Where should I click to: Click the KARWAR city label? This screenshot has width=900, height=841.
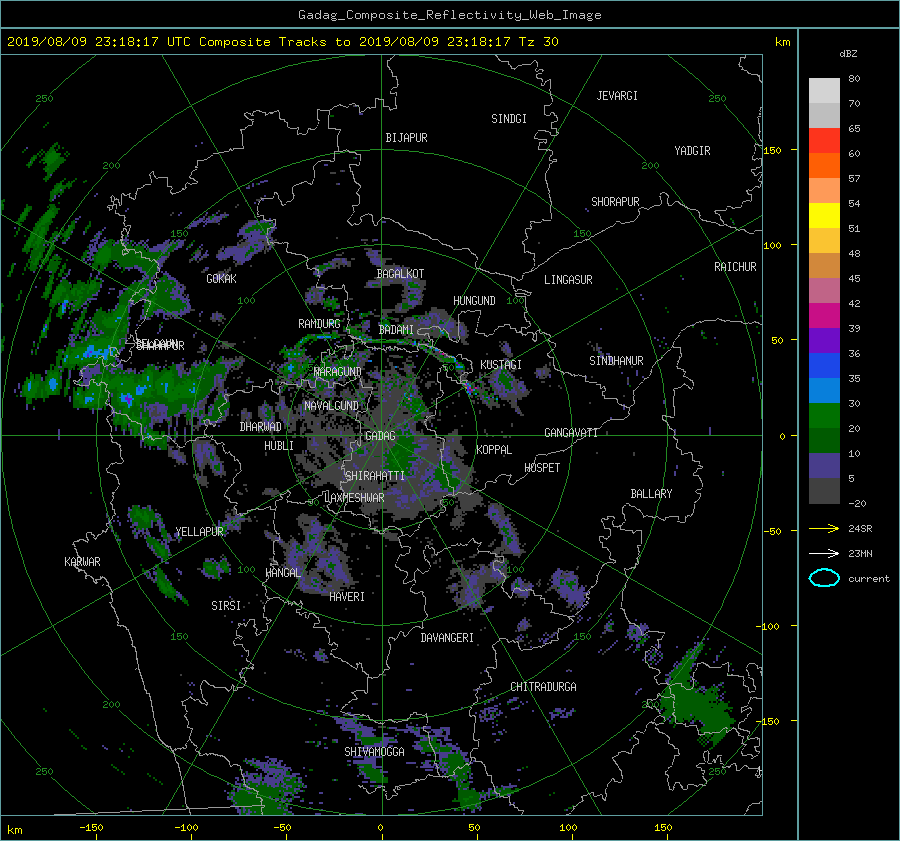[82, 562]
